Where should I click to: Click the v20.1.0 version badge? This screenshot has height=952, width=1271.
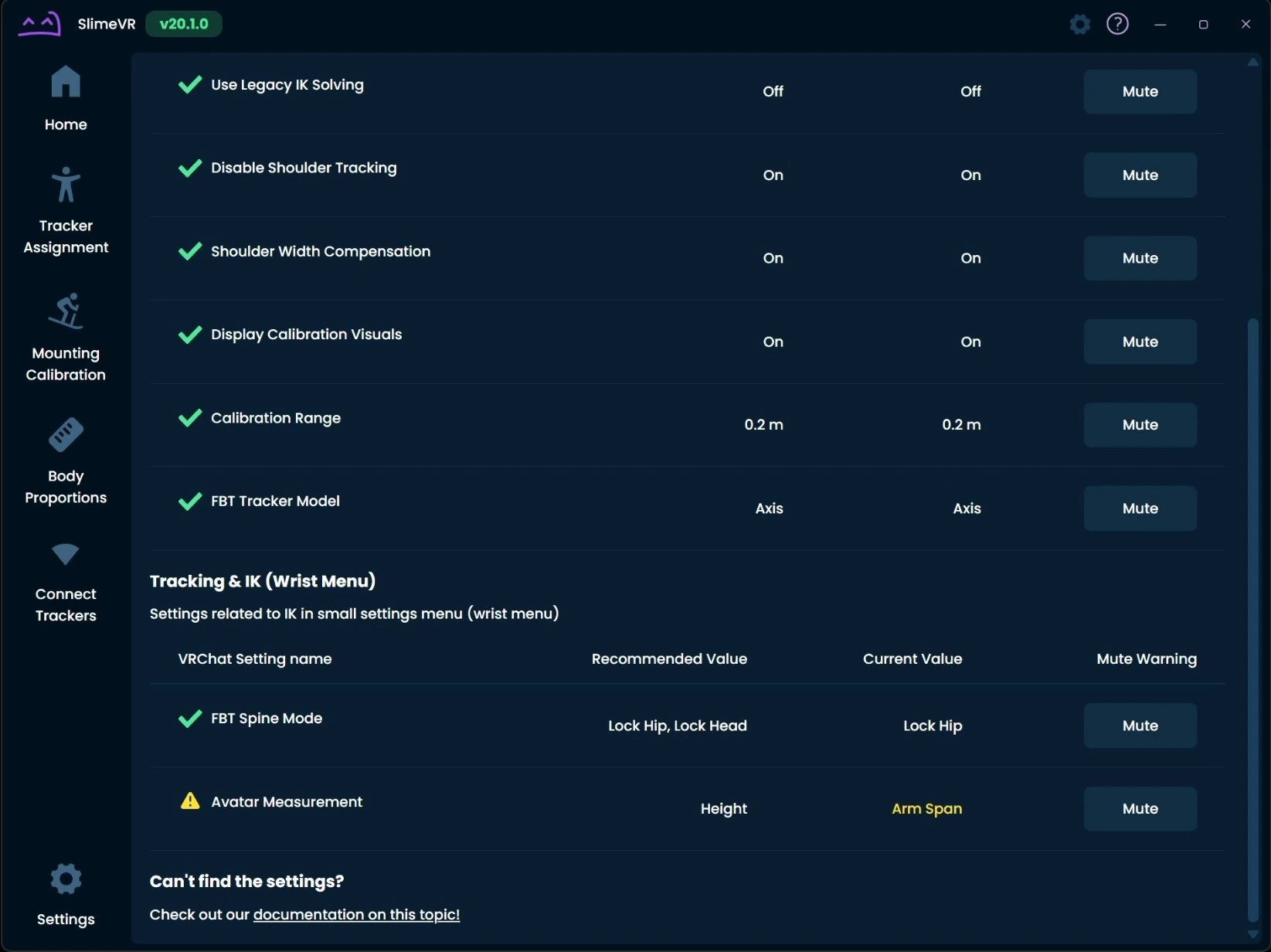coord(184,24)
